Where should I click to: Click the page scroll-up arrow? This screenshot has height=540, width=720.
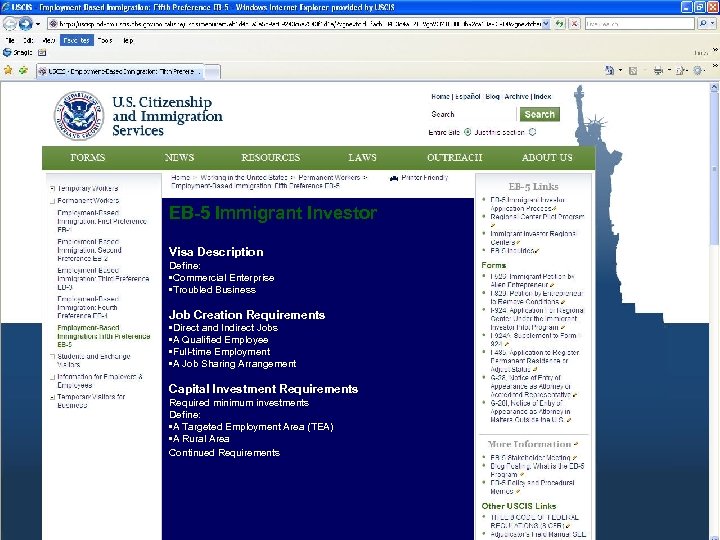tap(714, 87)
